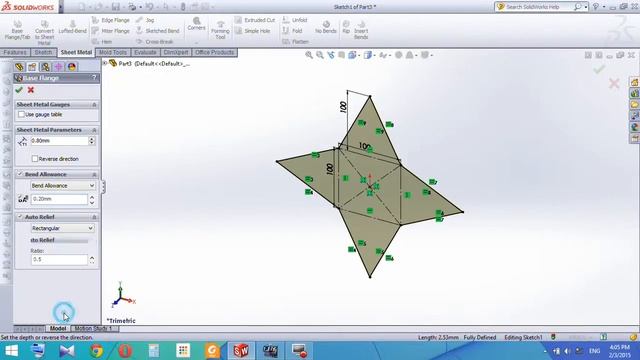
Task: Switch to the Office Products tab
Action: coord(214,52)
